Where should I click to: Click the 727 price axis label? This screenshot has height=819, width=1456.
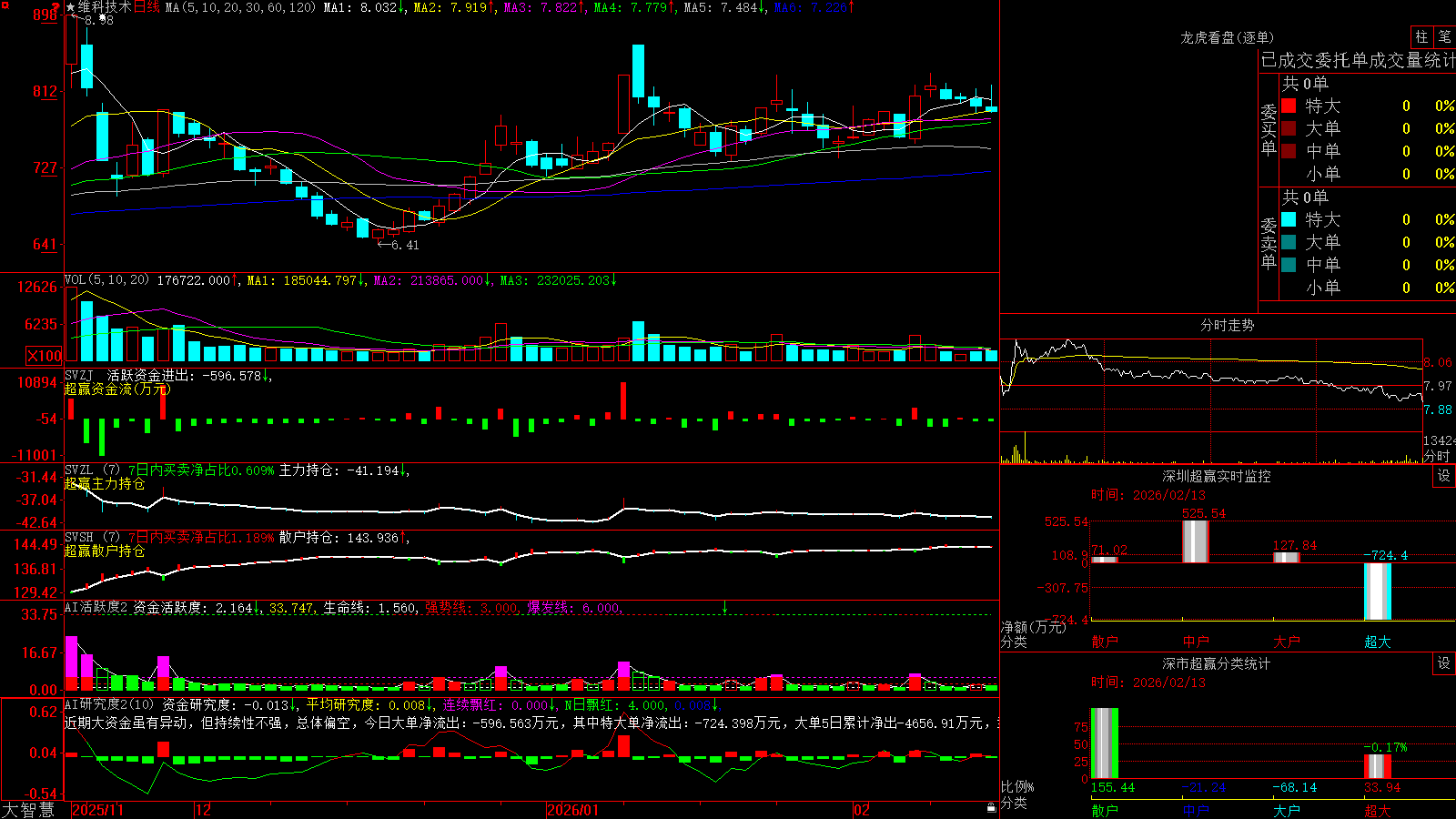point(45,167)
